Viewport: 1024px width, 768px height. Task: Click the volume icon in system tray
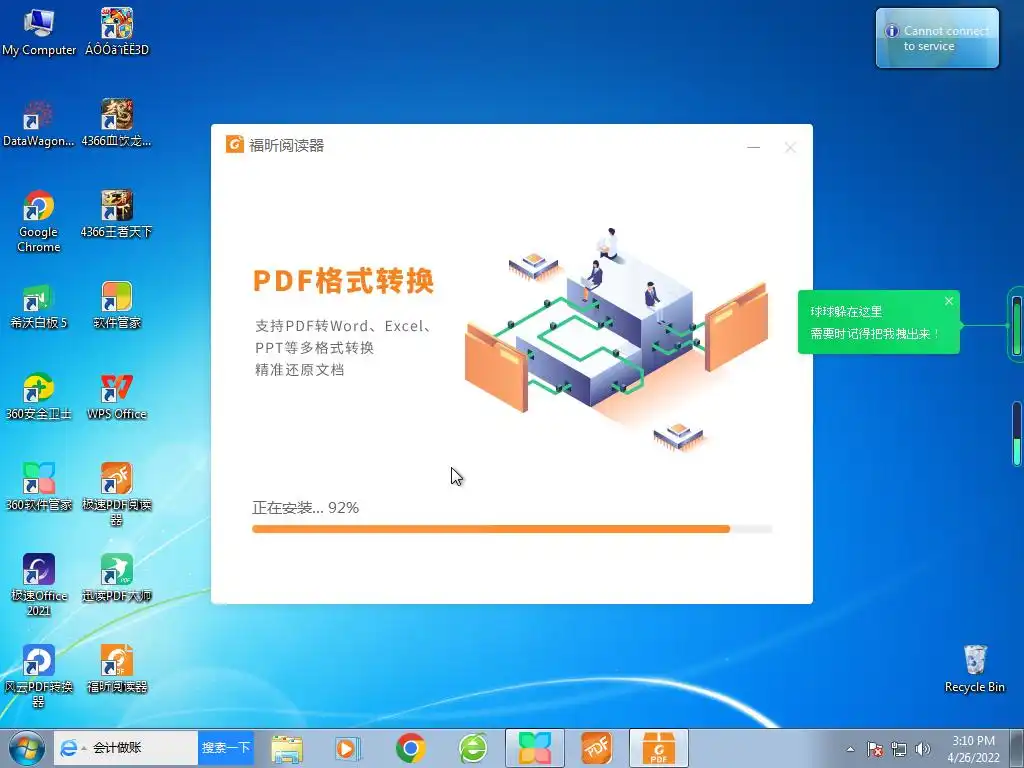click(923, 749)
